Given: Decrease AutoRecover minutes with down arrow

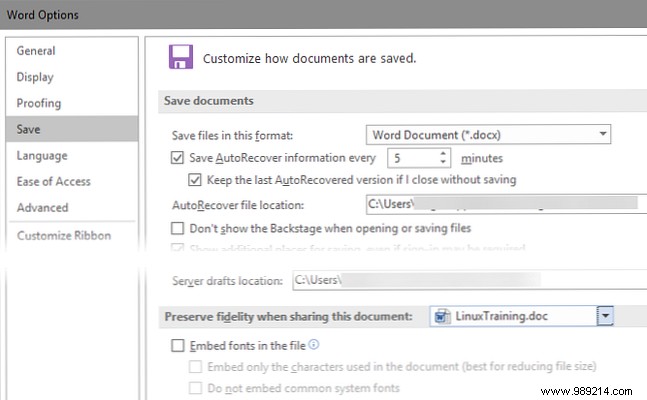Looking at the screenshot, I should click(443, 162).
